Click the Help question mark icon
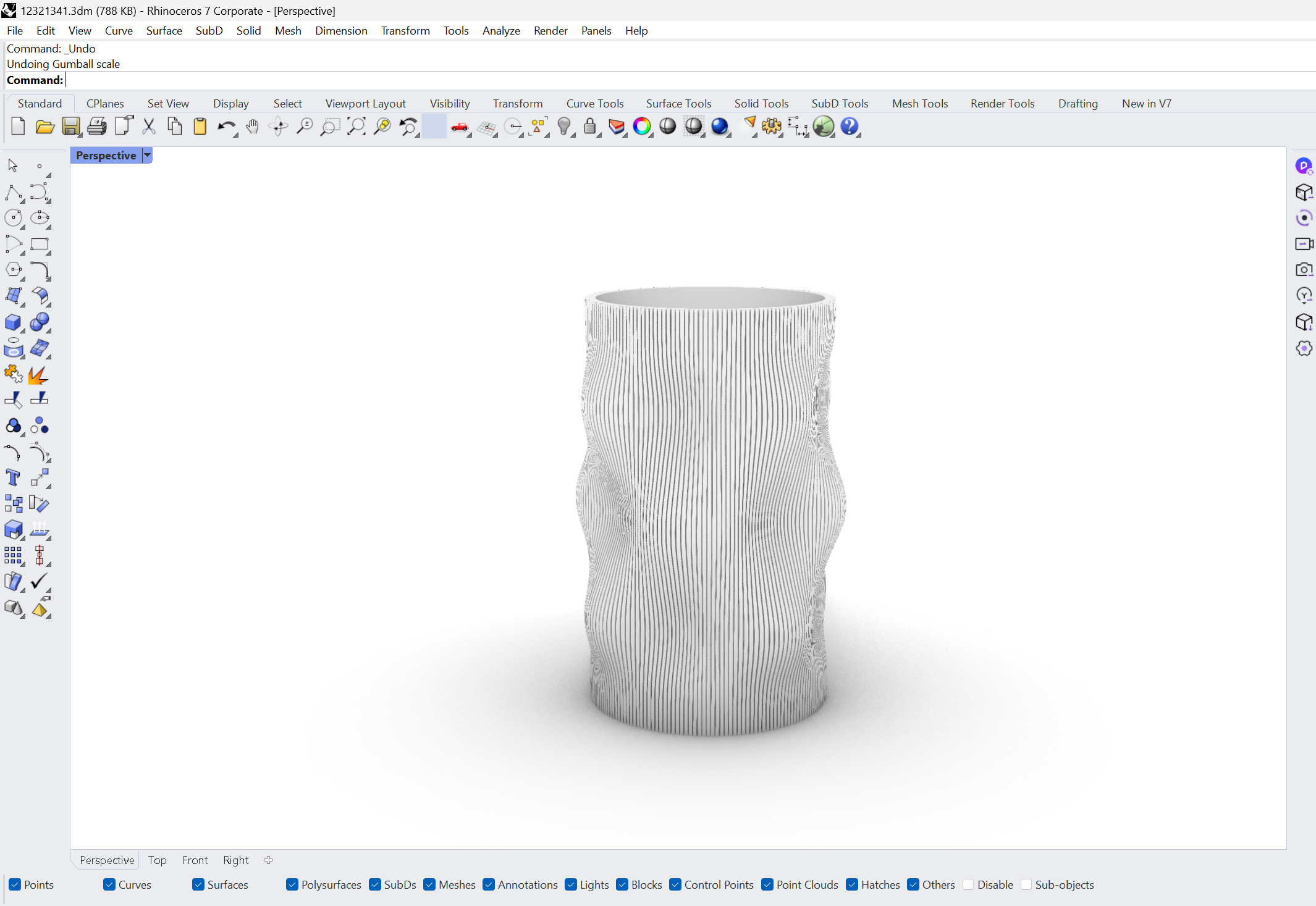This screenshot has height=906, width=1316. (850, 127)
